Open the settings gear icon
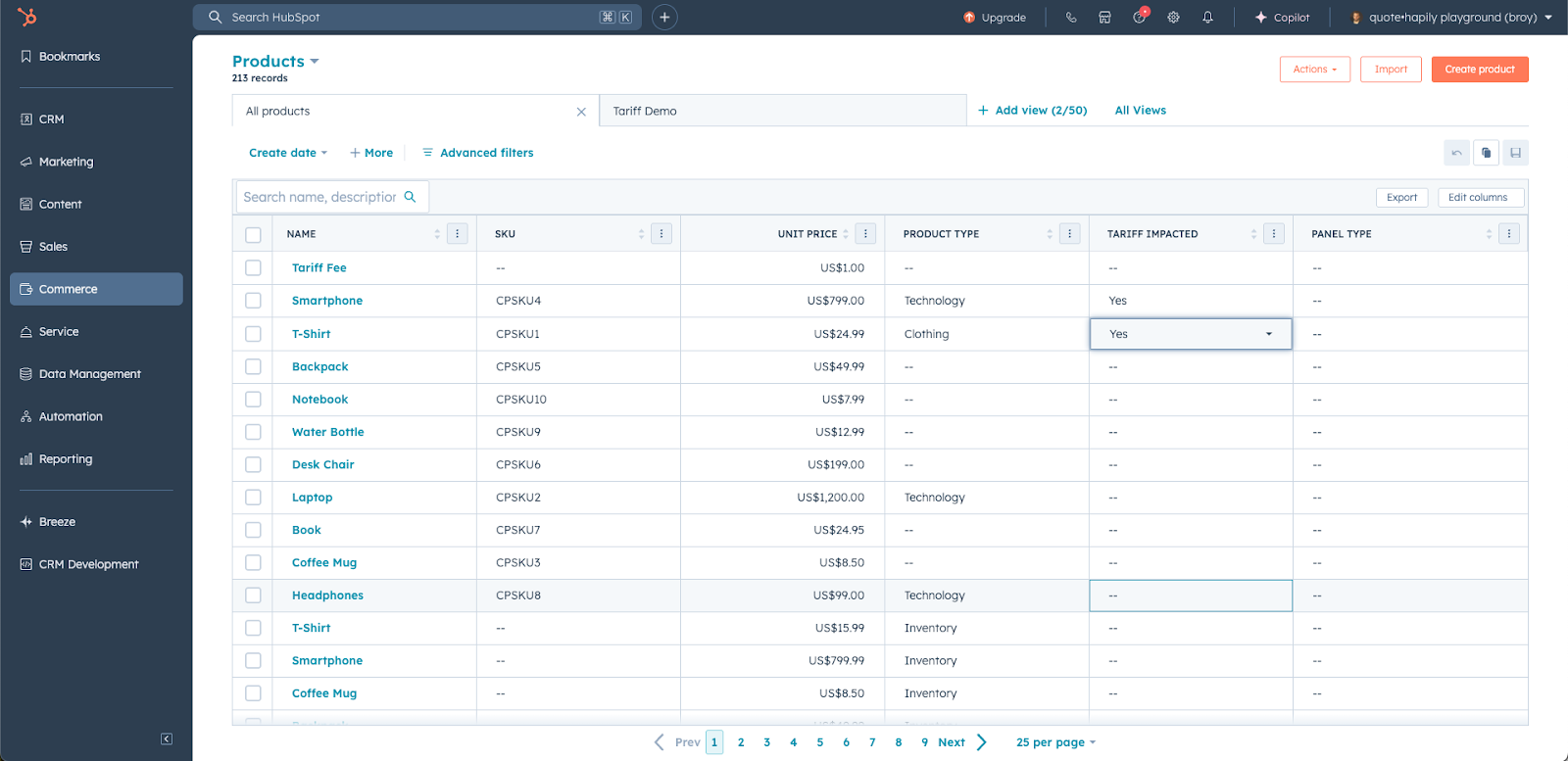1568x761 pixels. pyautogui.click(x=1173, y=18)
